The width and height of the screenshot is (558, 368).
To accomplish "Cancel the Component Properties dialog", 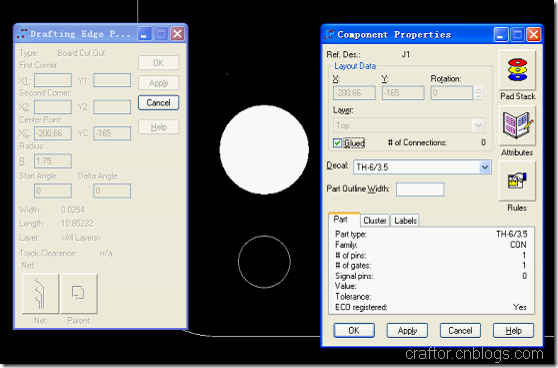I will point(460,331).
